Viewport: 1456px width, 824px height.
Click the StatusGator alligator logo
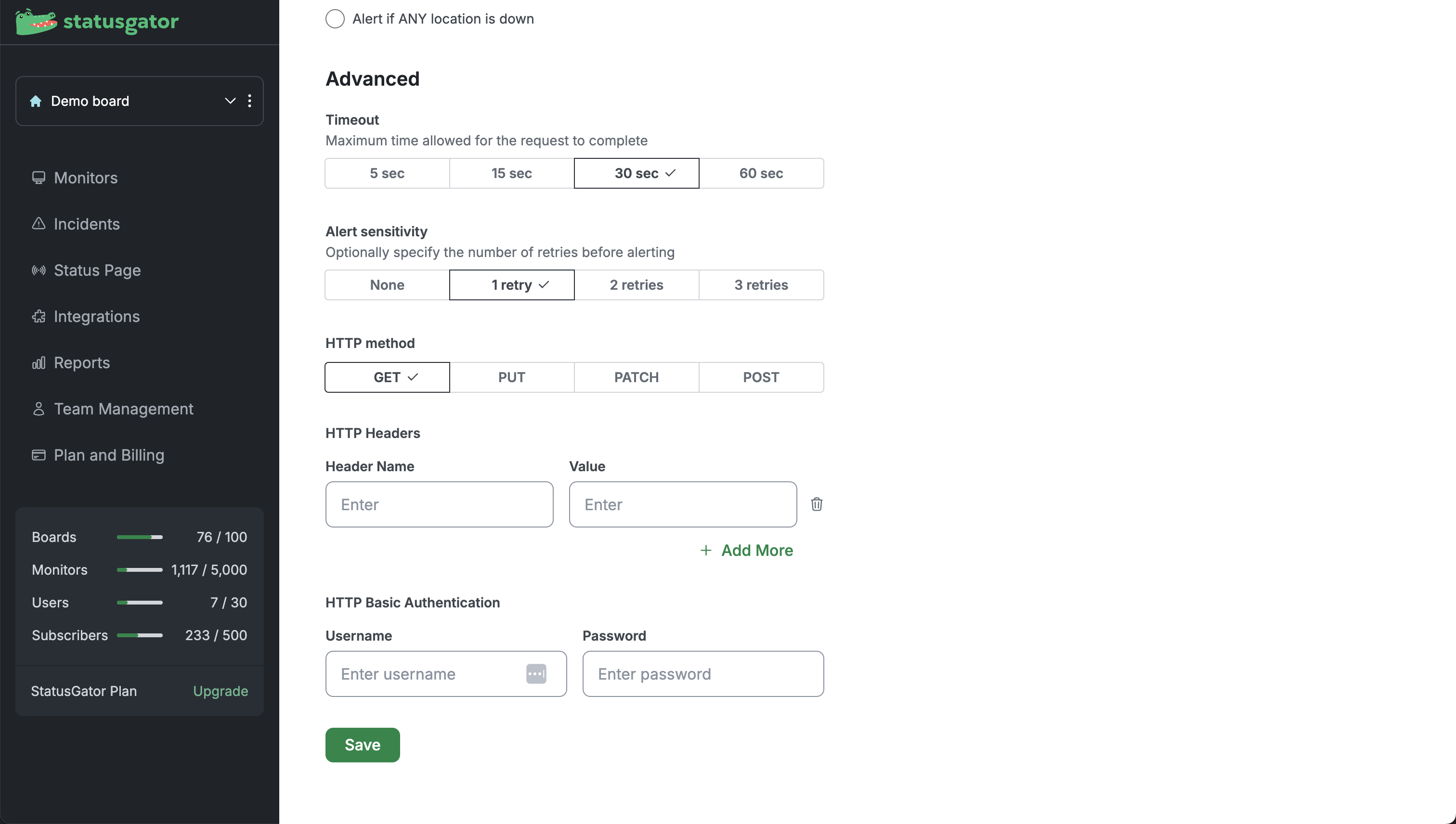click(36, 22)
